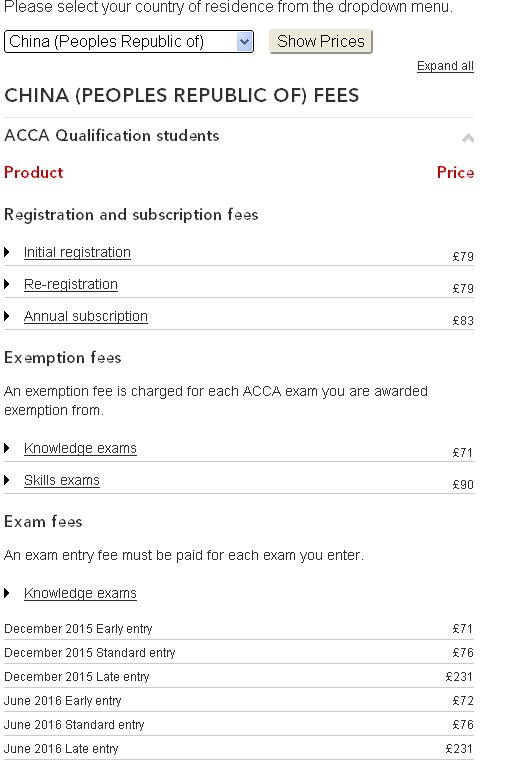Click the Expand all link
The height and width of the screenshot is (760, 506).
coord(445,66)
